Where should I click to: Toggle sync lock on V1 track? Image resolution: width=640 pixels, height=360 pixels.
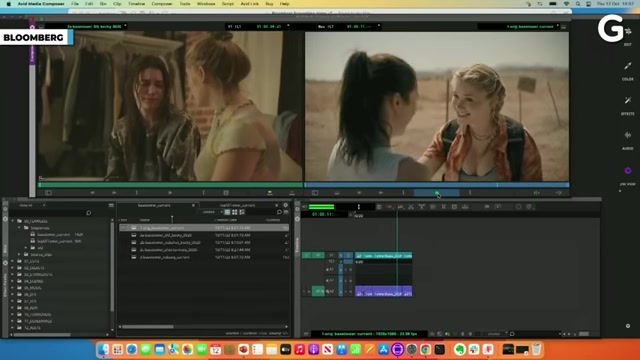pos(341,256)
